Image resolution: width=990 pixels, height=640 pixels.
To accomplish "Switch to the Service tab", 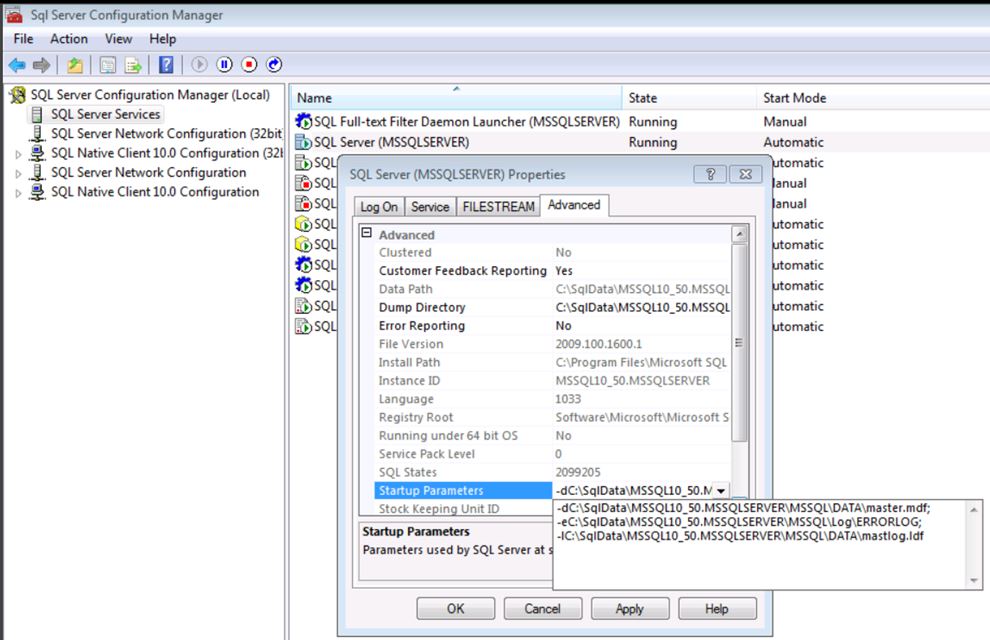I will coord(430,207).
